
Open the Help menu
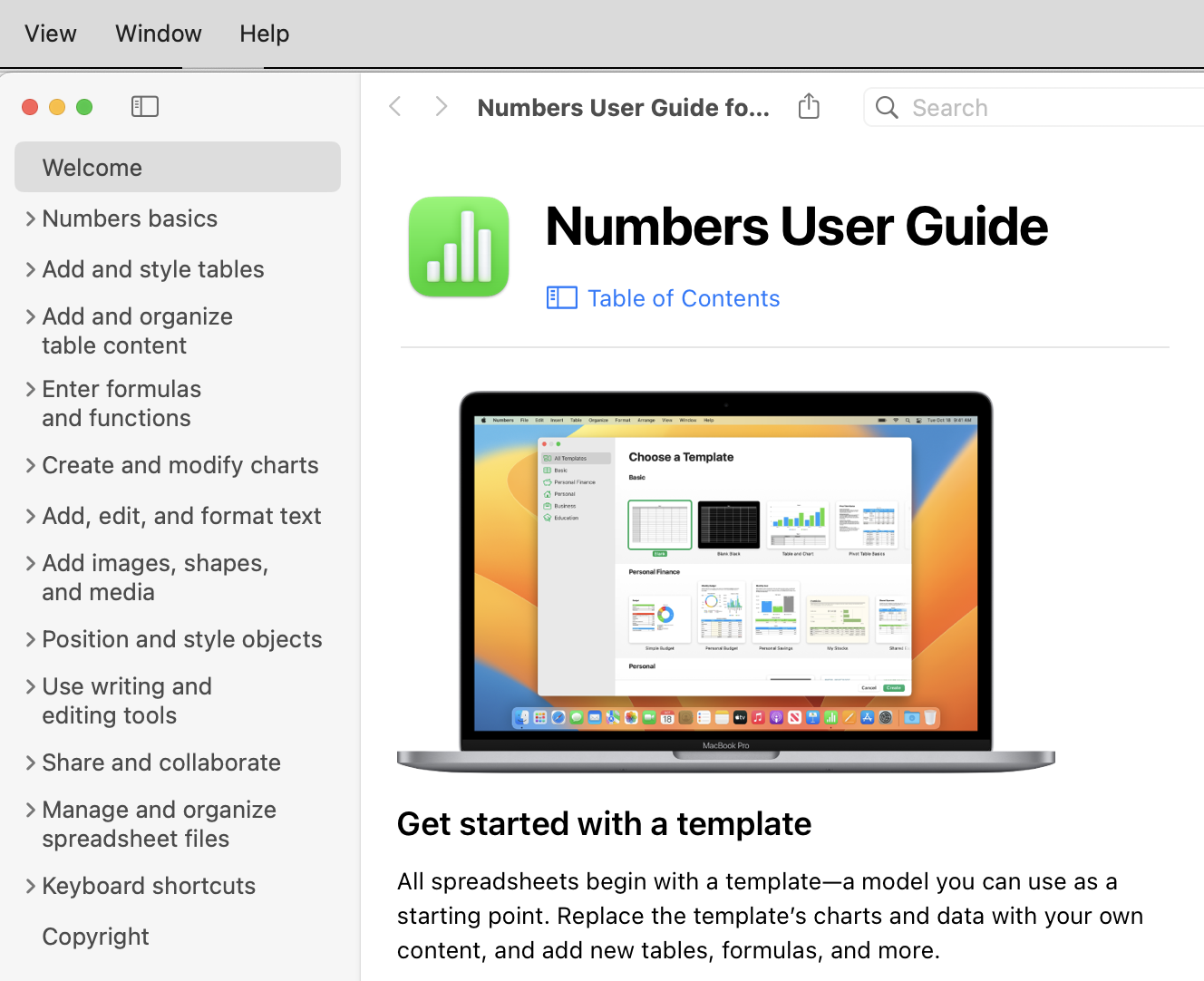265,34
